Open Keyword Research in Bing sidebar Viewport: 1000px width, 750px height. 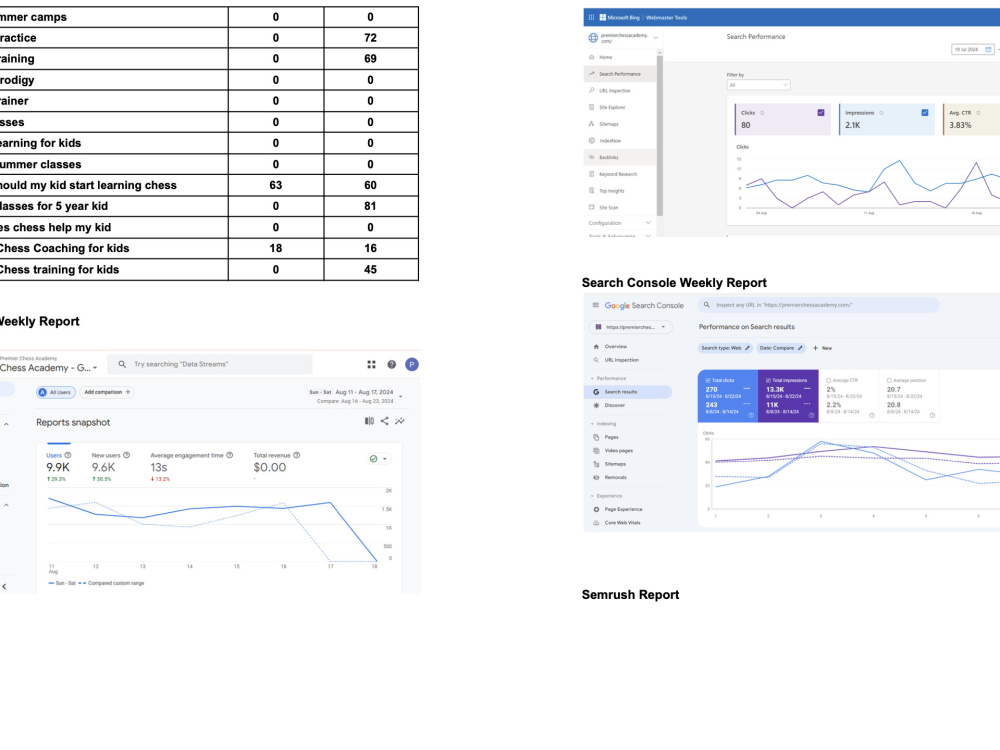coord(617,174)
